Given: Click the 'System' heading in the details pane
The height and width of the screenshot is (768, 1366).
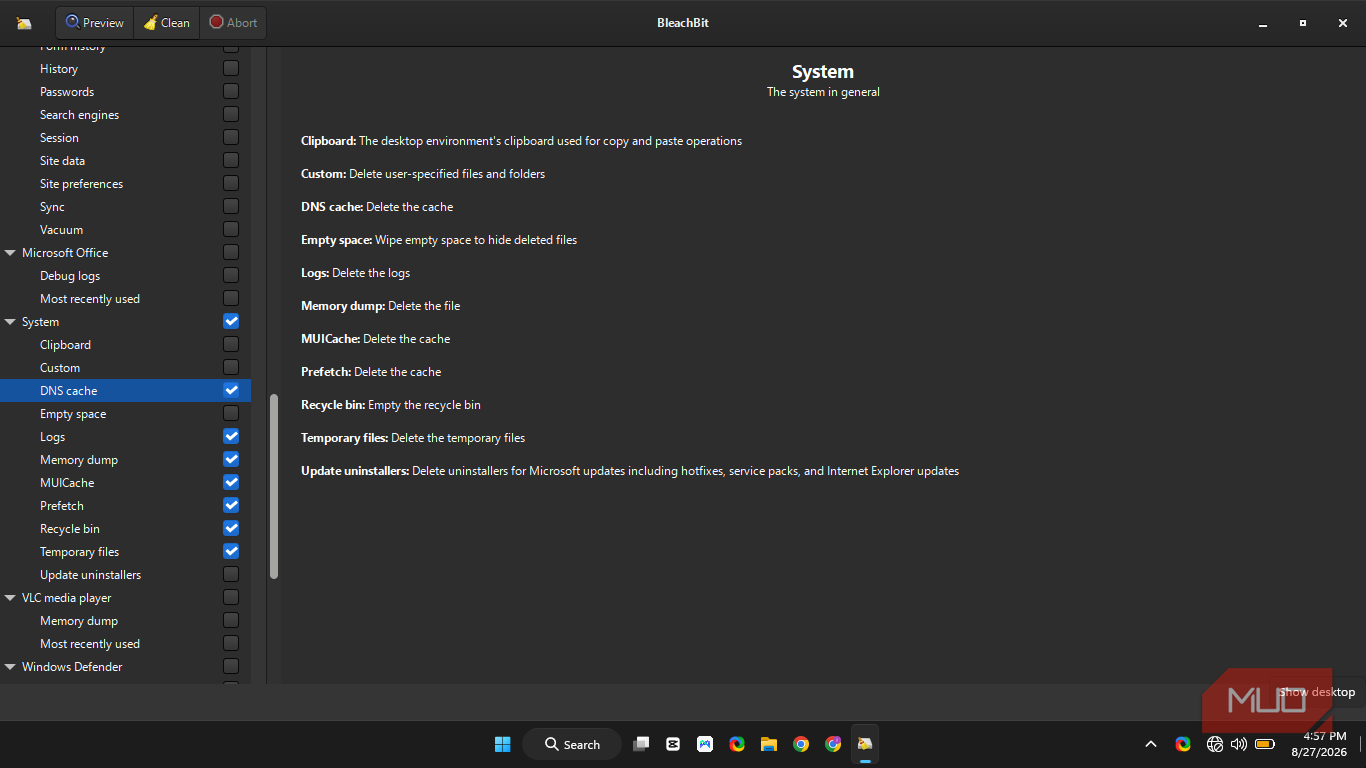Looking at the screenshot, I should (823, 72).
